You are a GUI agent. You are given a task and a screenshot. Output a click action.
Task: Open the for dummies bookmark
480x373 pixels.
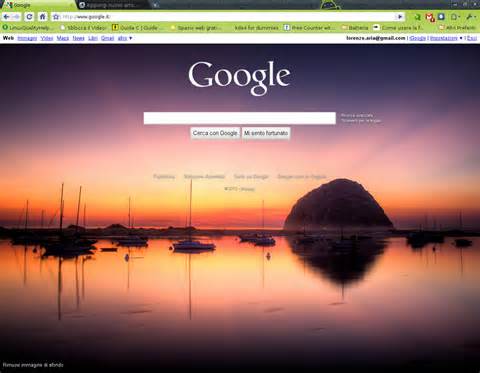256,28
